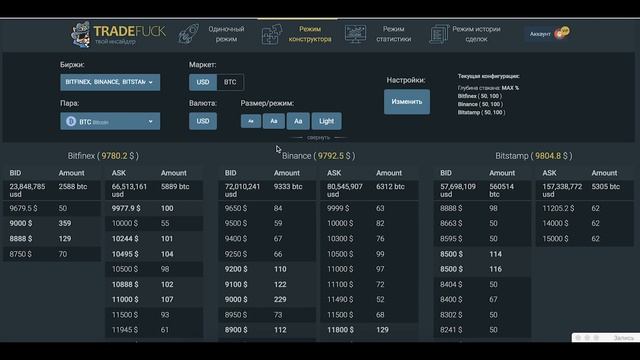Click the Bitfinex price header 9780.2 $
The width and height of the screenshot is (640, 360).
pos(103,156)
